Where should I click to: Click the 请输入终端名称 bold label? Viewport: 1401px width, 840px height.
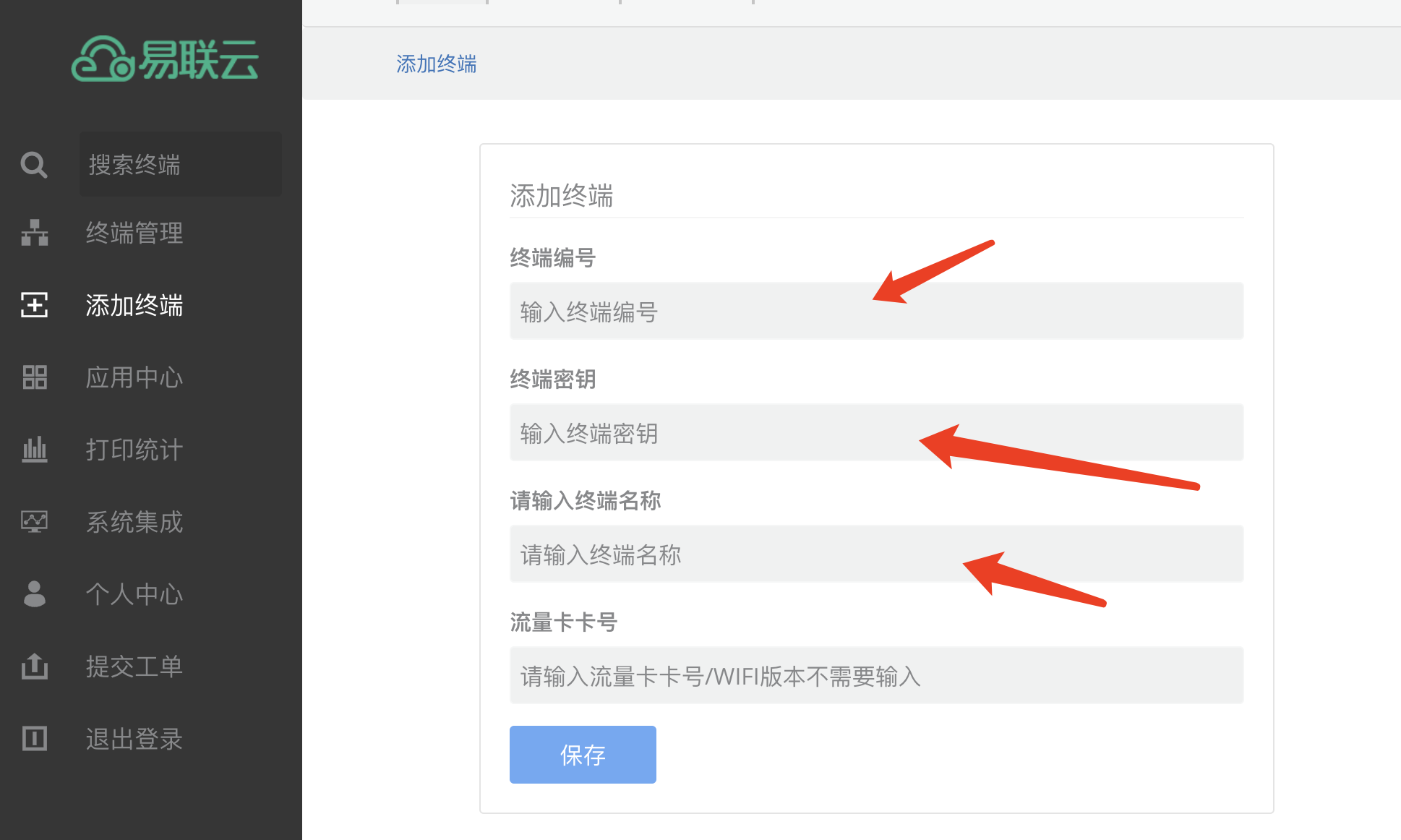coord(586,500)
